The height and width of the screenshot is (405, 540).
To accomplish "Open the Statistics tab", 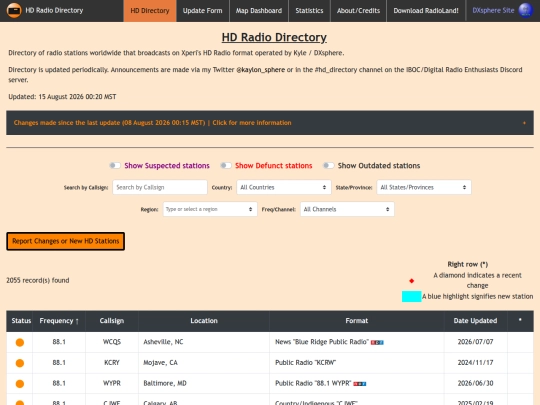I will (x=309, y=11).
